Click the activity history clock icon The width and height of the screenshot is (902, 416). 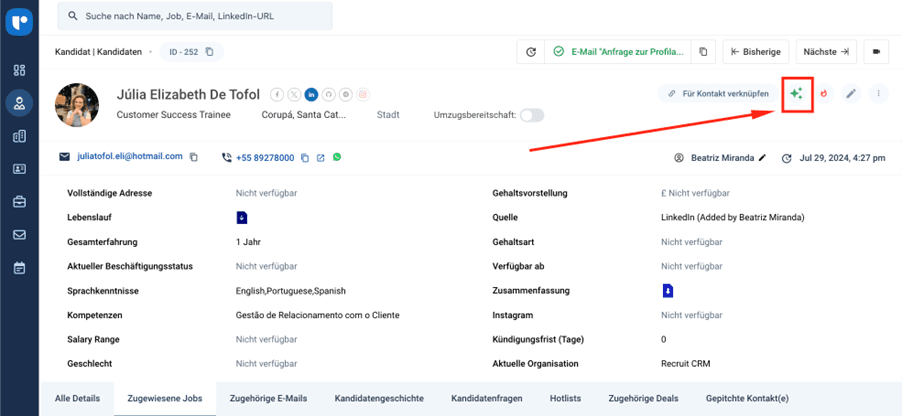tap(532, 52)
